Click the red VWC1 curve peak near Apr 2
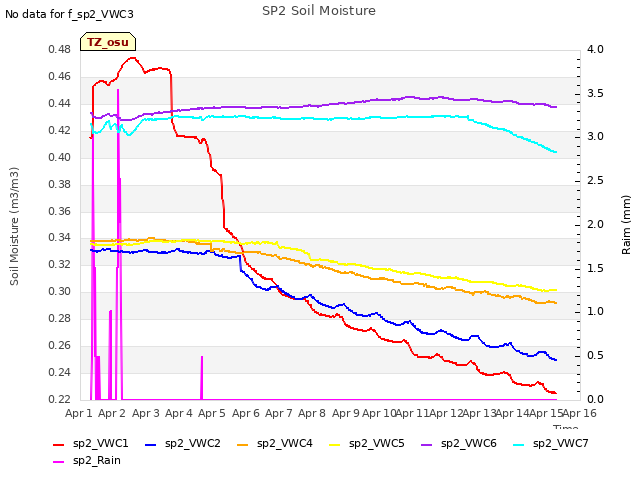Image resolution: width=640 pixels, height=480 pixels. 133,58
